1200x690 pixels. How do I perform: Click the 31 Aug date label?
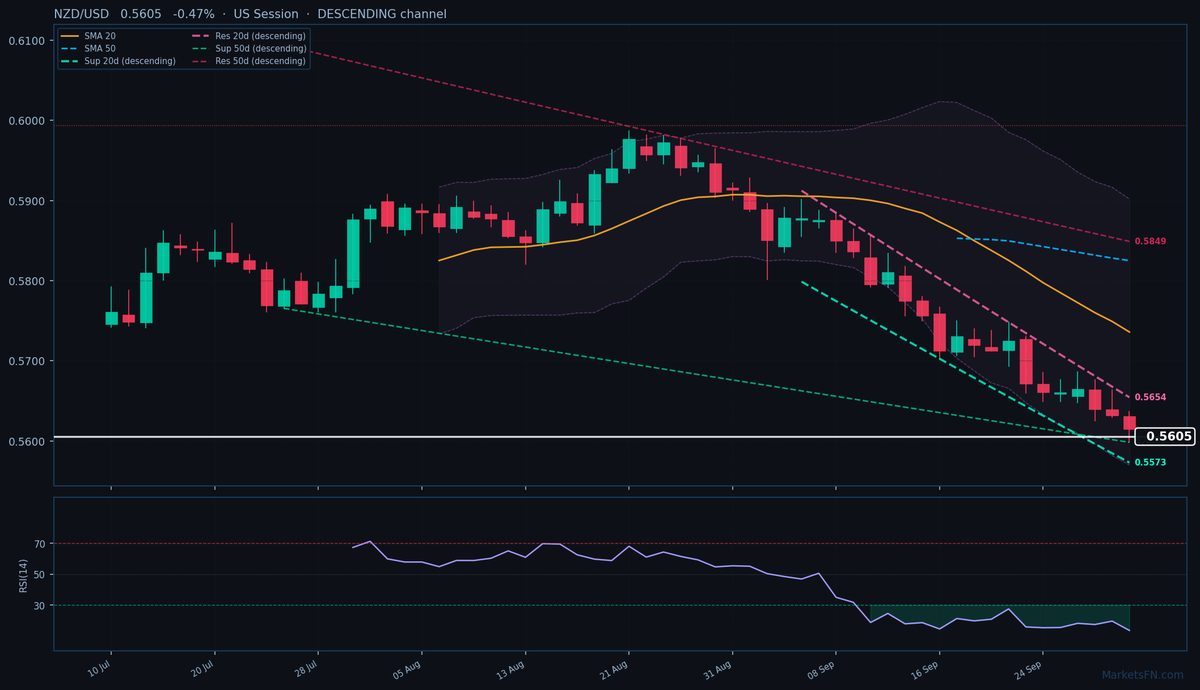718,669
